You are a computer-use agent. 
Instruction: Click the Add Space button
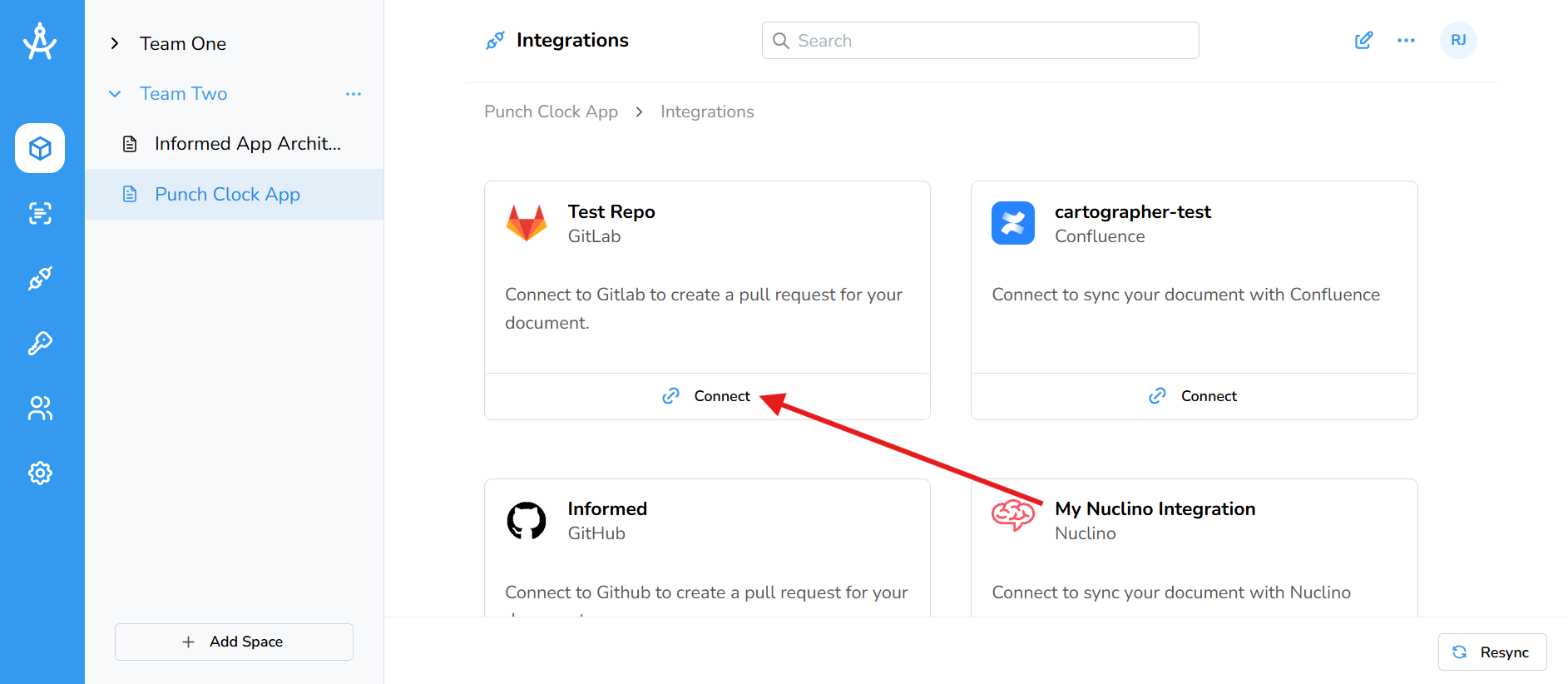tap(234, 642)
